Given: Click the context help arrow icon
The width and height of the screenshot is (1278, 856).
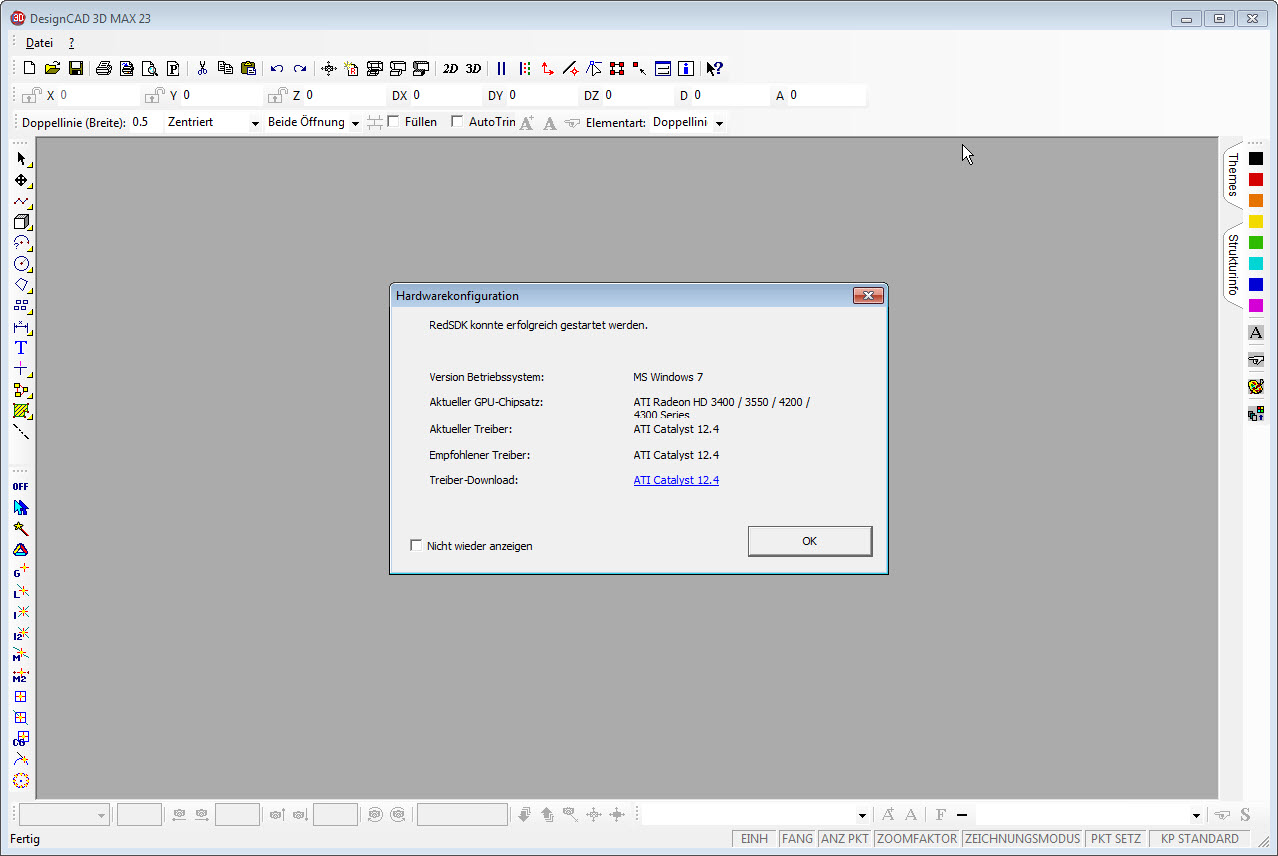Looking at the screenshot, I should [x=714, y=68].
